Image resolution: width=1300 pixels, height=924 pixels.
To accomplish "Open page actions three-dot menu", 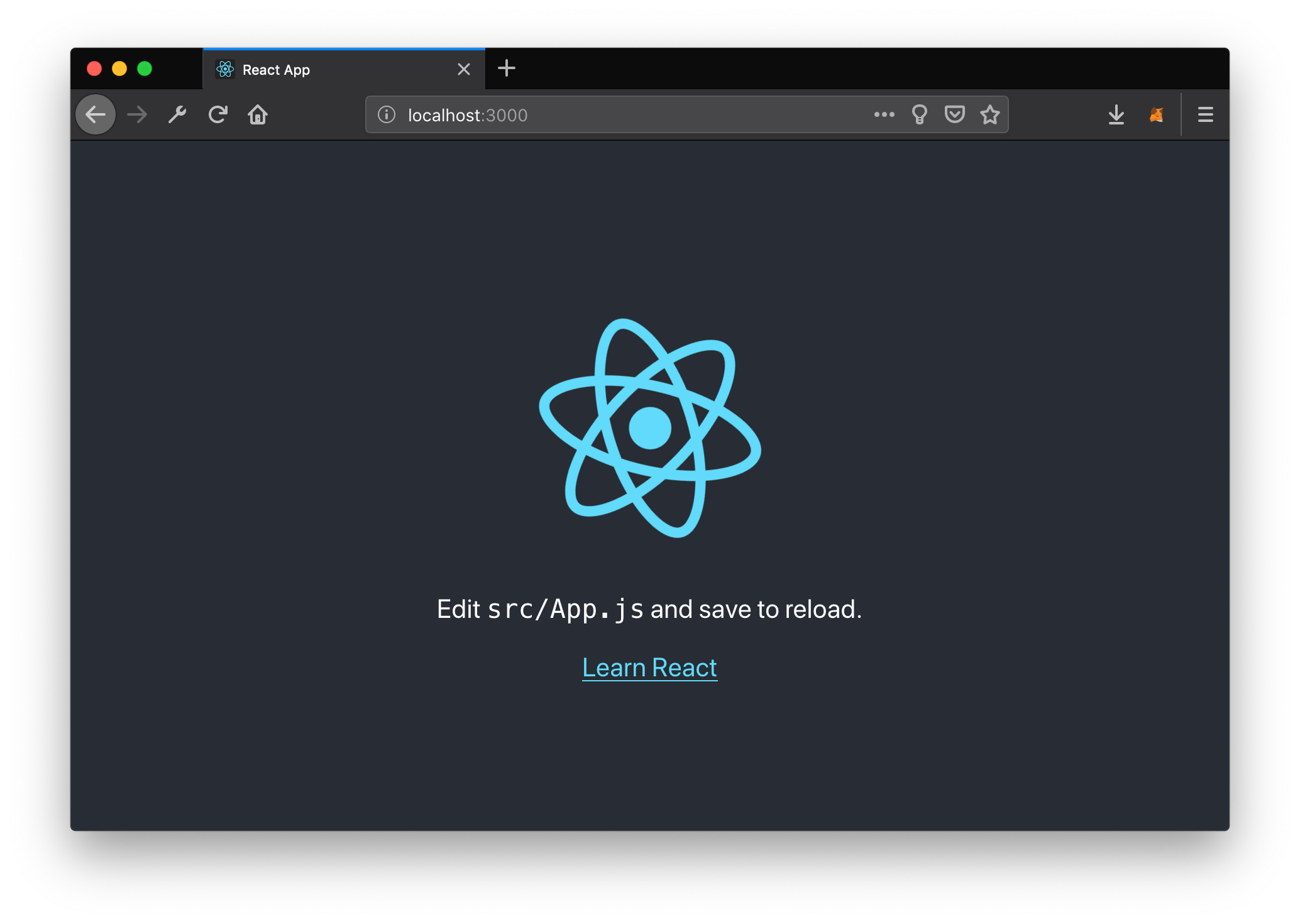I will [x=884, y=114].
